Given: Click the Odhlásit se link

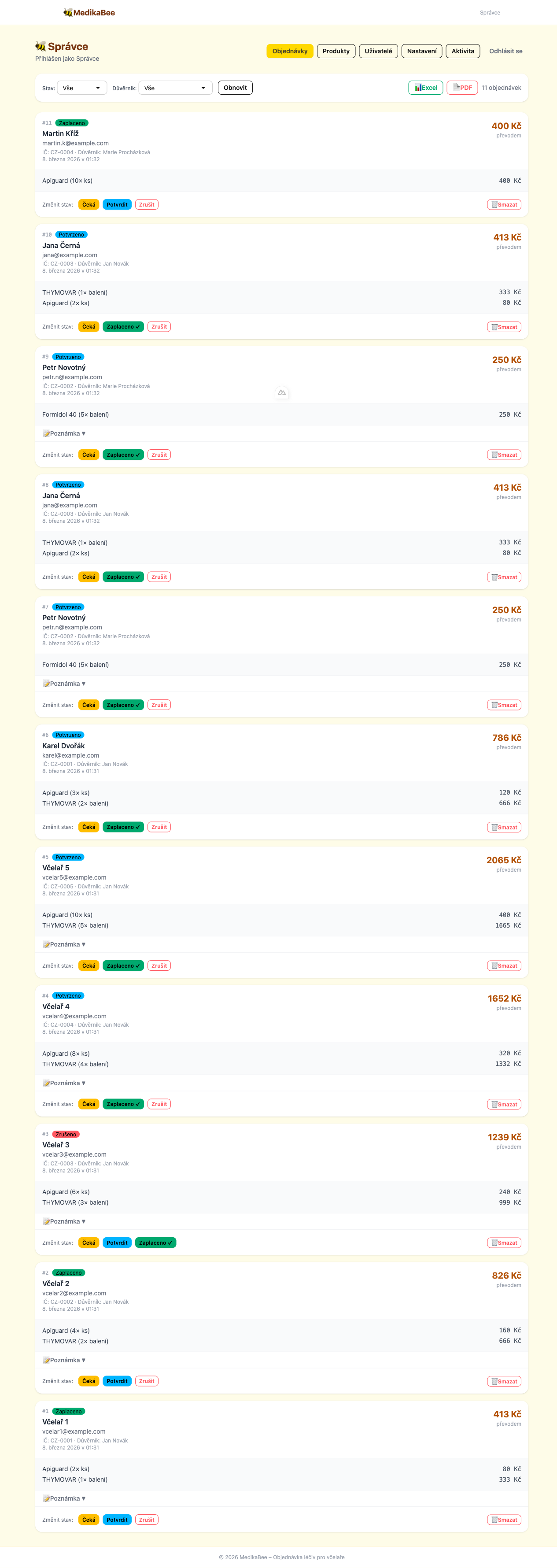Looking at the screenshot, I should point(505,51).
